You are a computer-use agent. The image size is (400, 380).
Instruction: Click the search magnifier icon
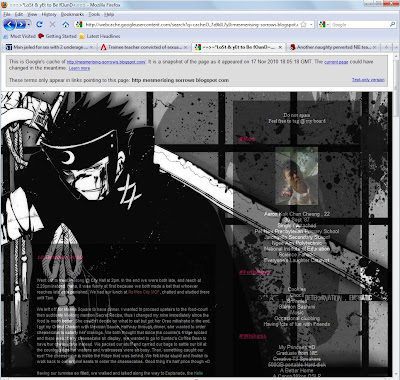[x=392, y=25]
